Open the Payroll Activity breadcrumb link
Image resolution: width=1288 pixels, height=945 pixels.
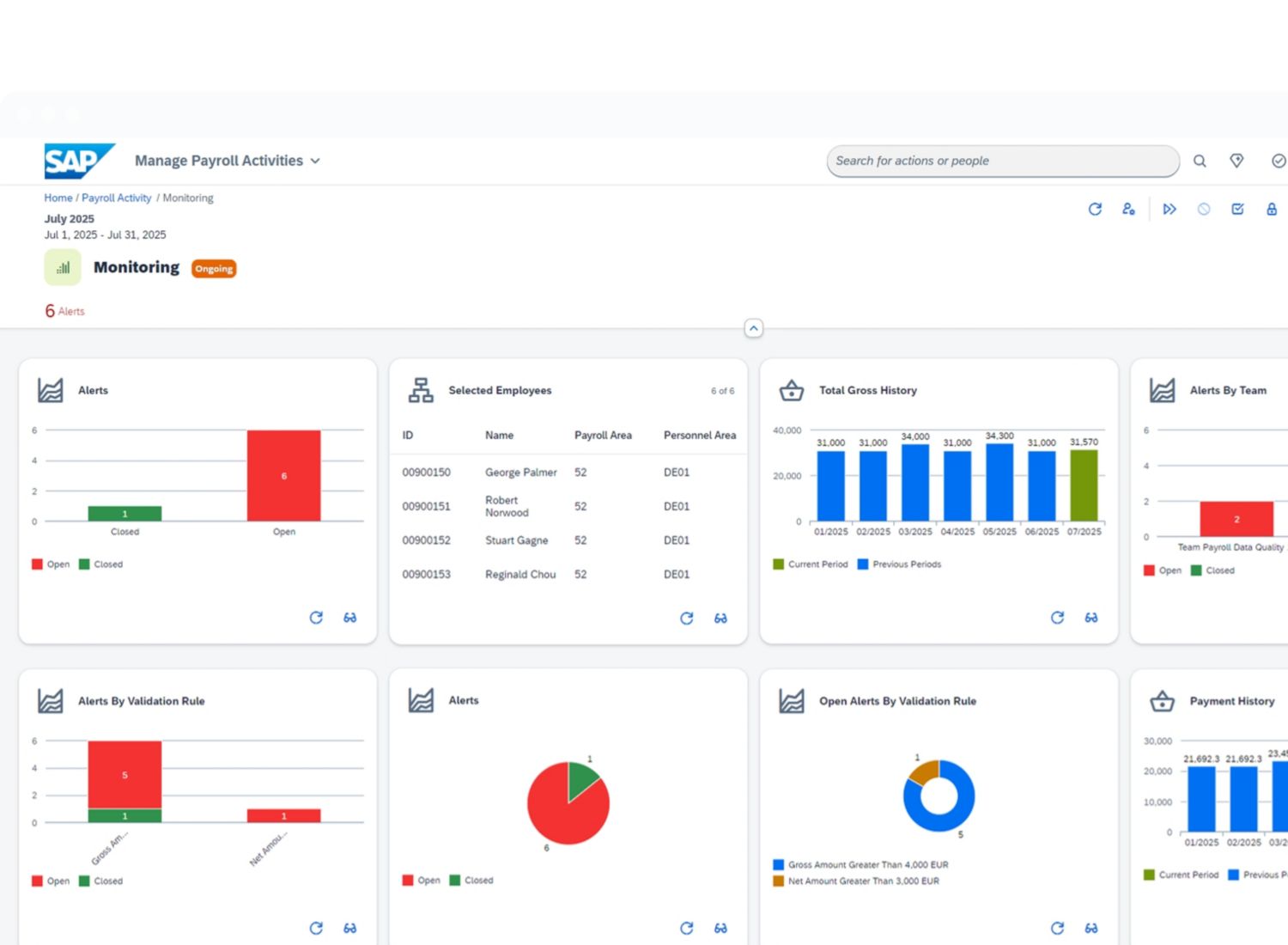pos(116,198)
